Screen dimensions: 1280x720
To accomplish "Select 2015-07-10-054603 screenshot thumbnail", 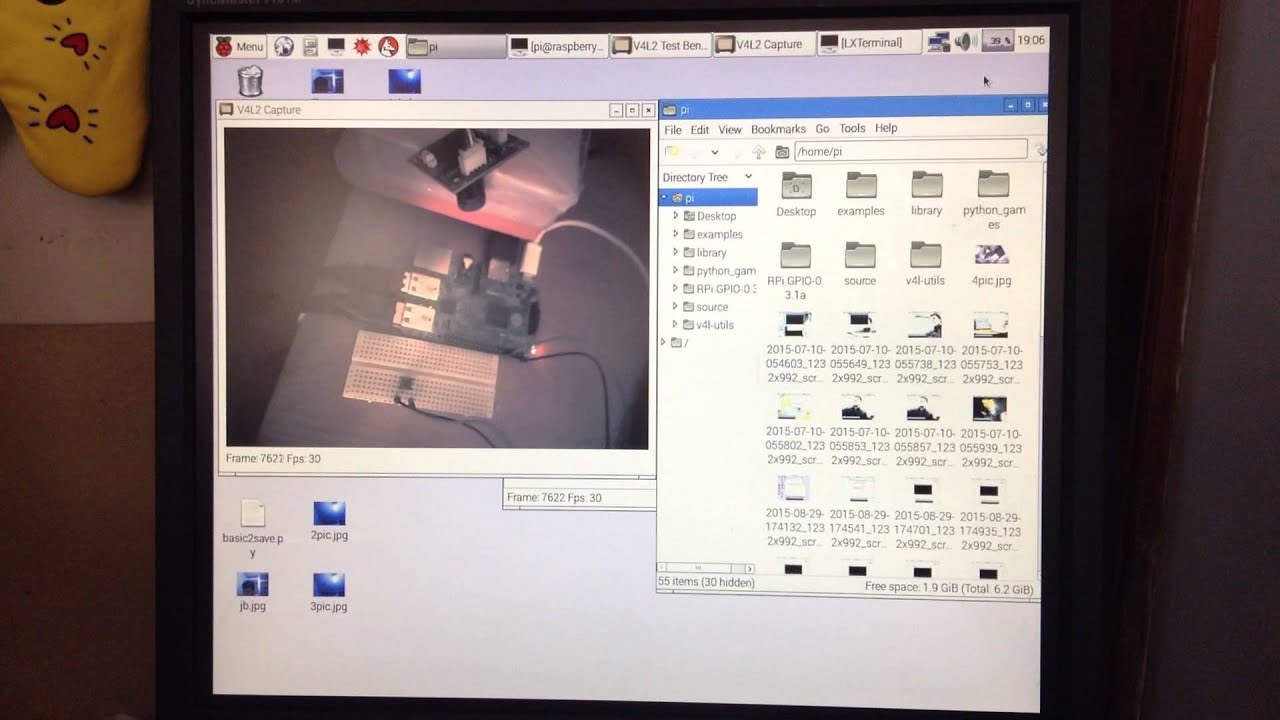I will [x=795, y=324].
